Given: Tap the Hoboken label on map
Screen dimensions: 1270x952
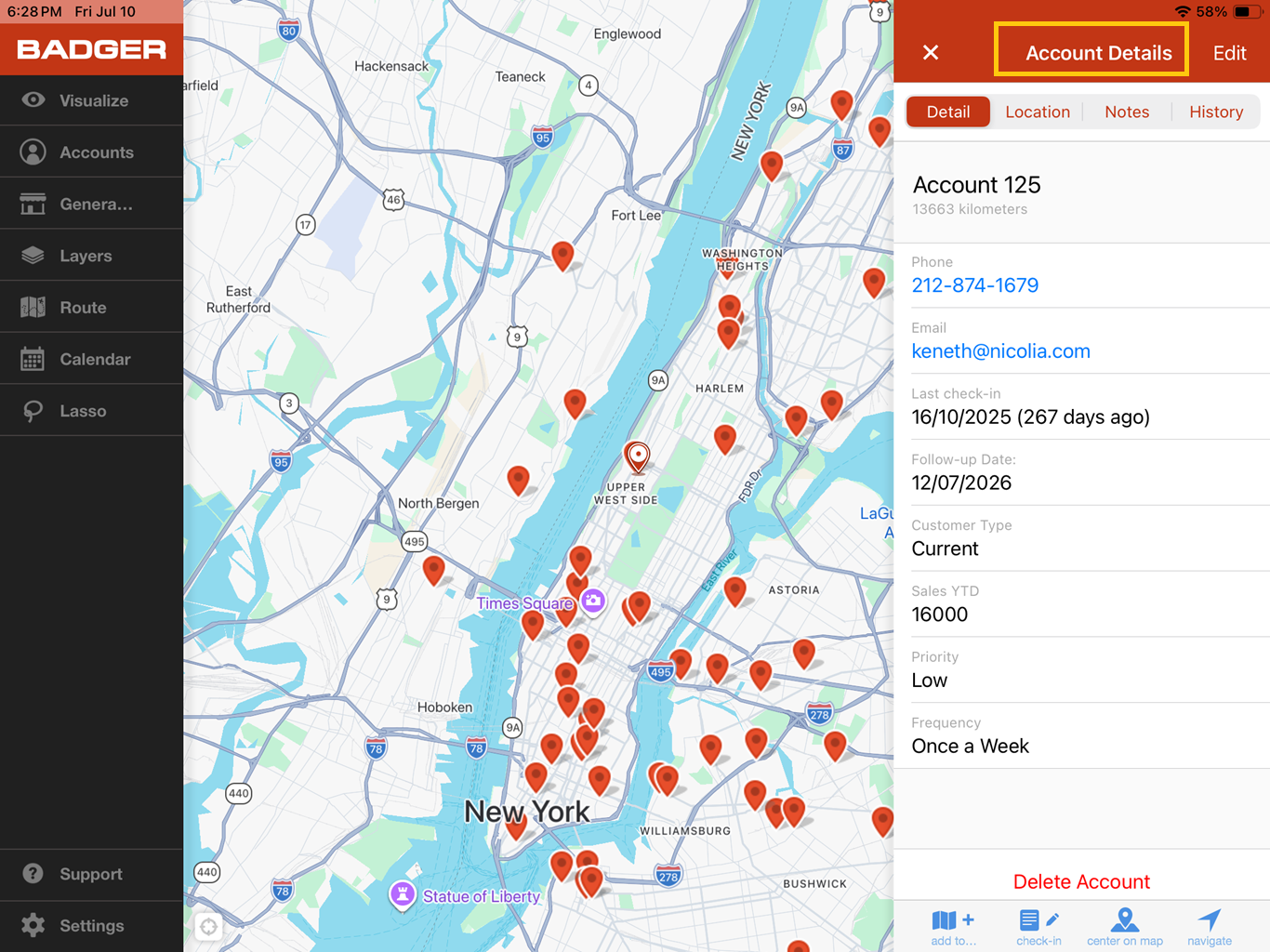Looking at the screenshot, I should point(444,707).
